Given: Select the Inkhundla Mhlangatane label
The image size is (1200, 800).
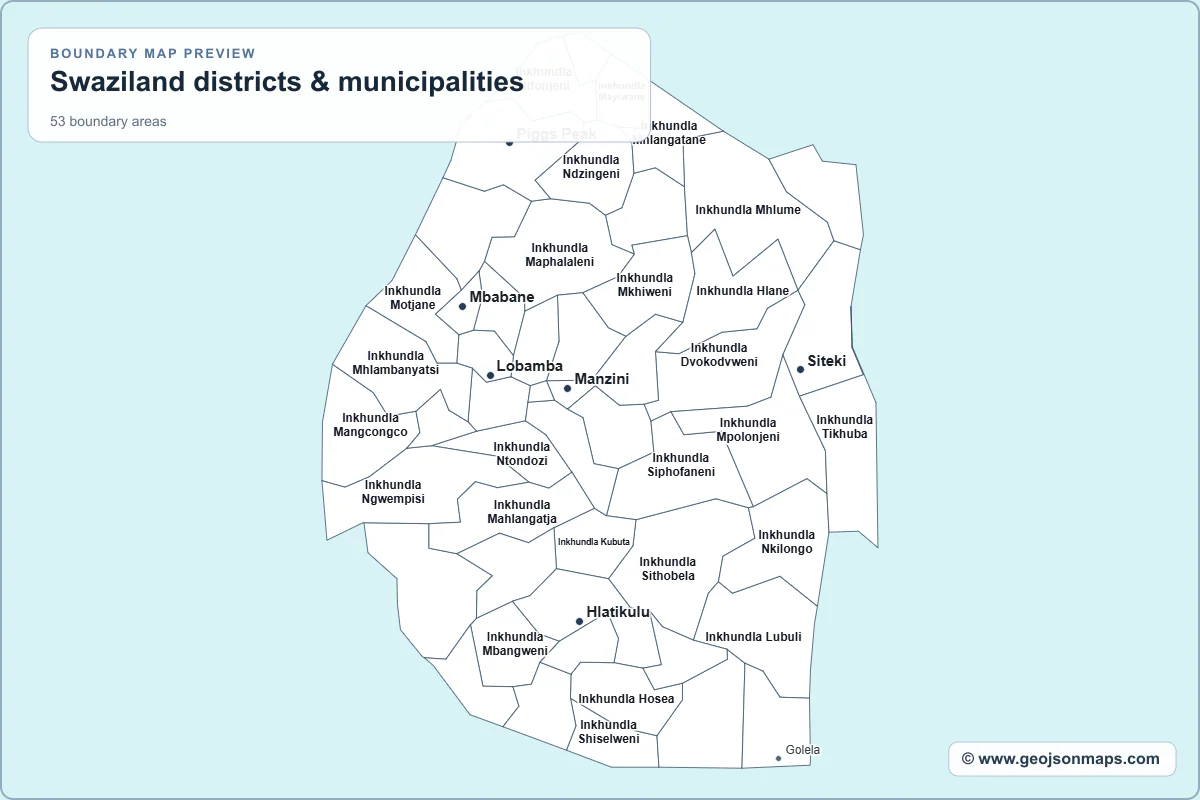Looking at the screenshot, I should pyautogui.click(x=670, y=133).
